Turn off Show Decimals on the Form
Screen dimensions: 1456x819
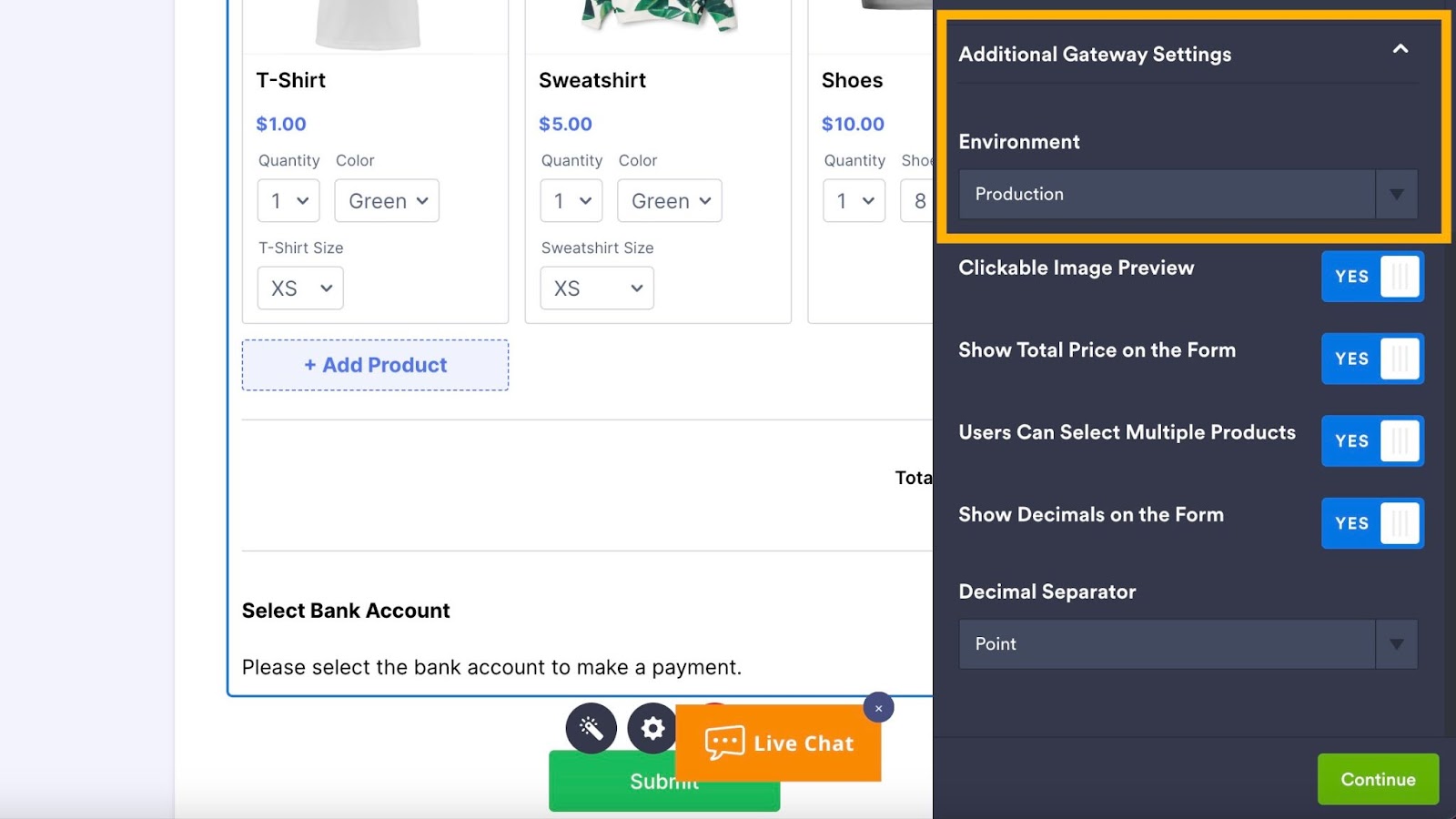(x=1371, y=523)
